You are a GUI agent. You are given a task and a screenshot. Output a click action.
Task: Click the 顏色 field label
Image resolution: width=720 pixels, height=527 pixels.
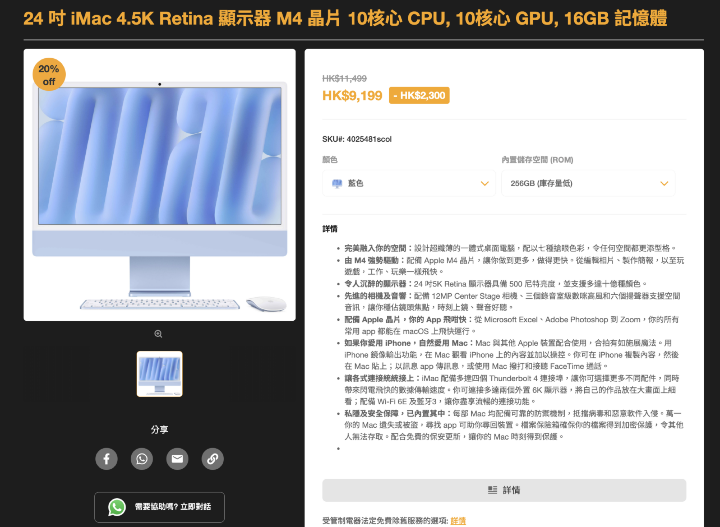(x=330, y=160)
